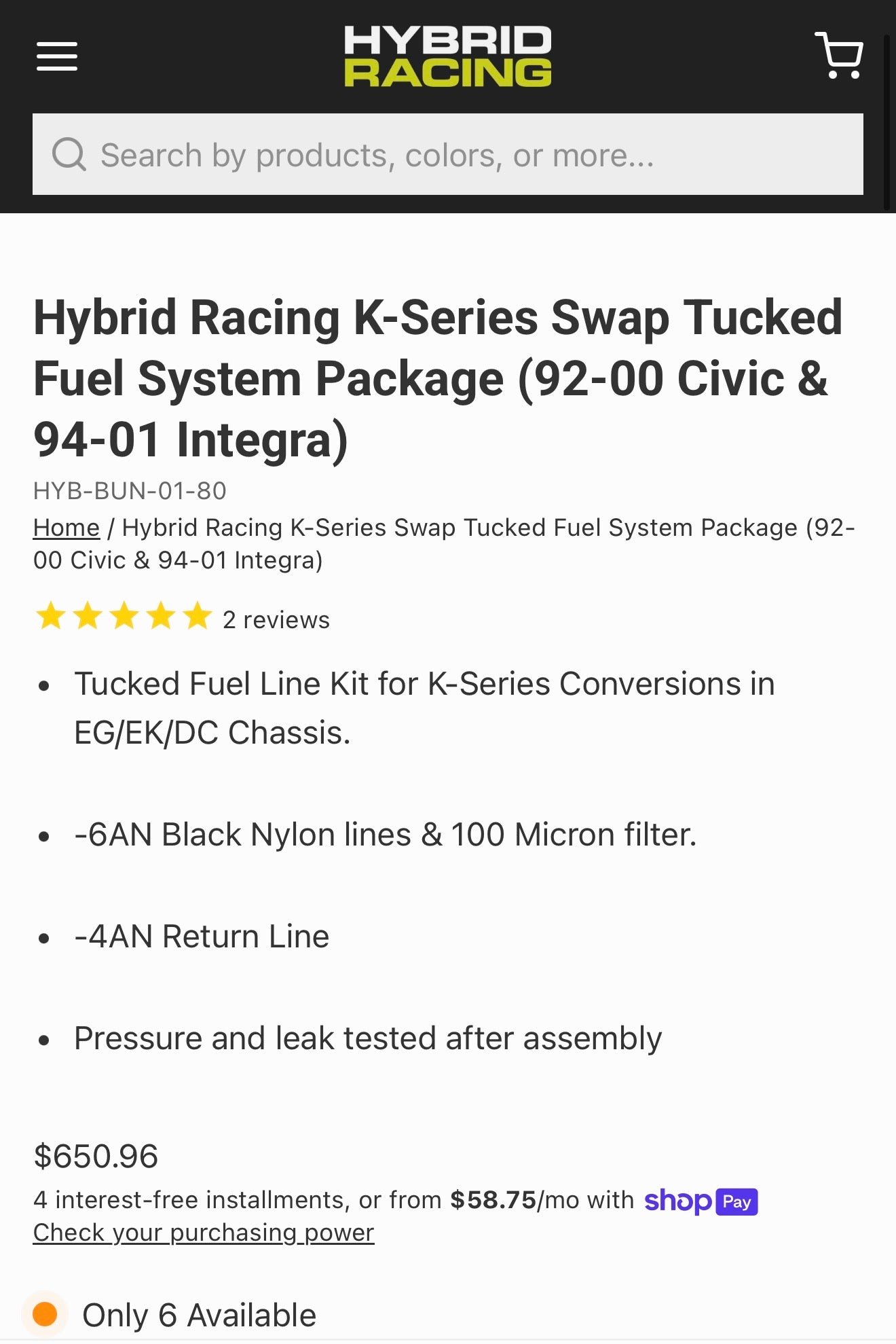896x1344 pixels.
Task: Open the hamburger navigation menu
Action: (57, 56)
